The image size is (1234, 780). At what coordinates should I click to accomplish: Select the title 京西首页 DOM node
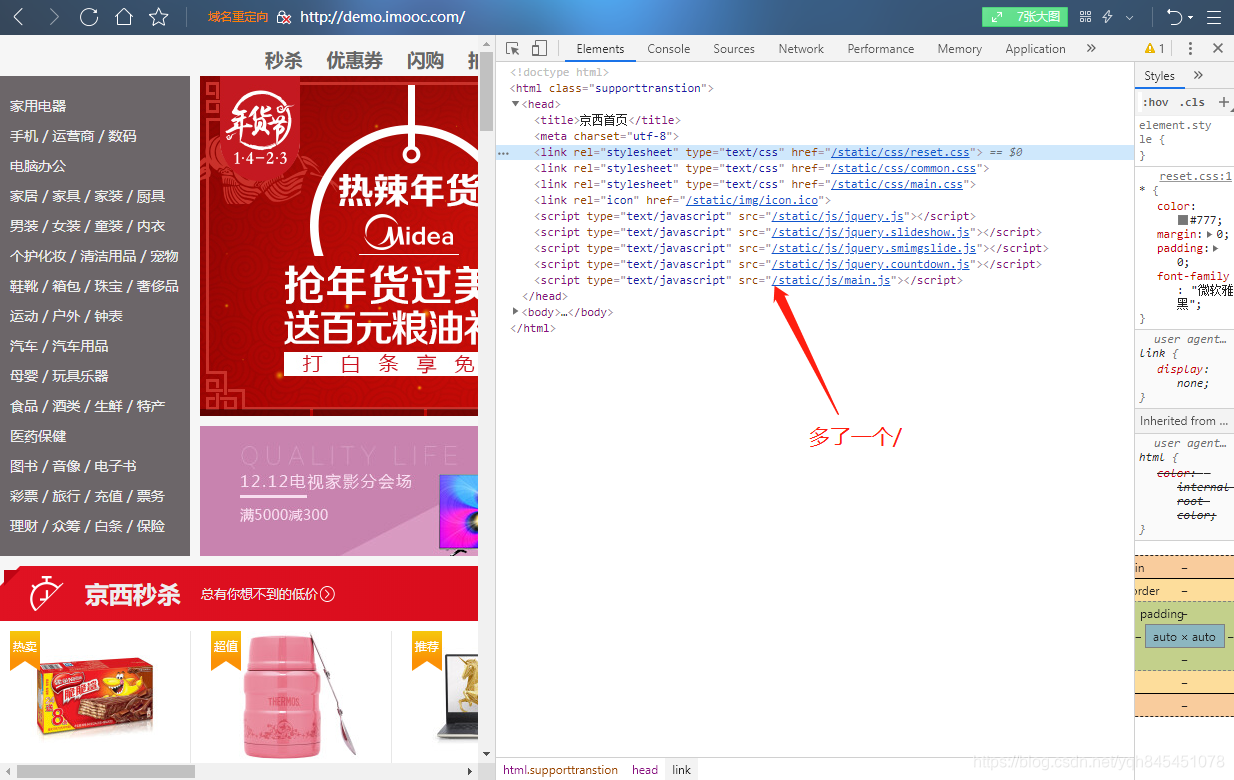coord(607,120)
